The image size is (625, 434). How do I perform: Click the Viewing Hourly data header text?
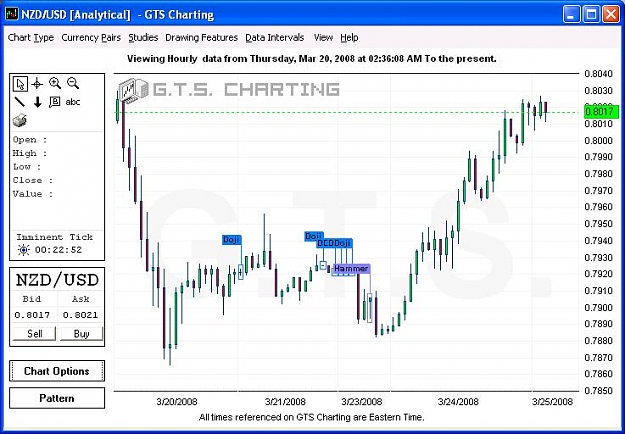pyautogui.click(x=312, y=59)
